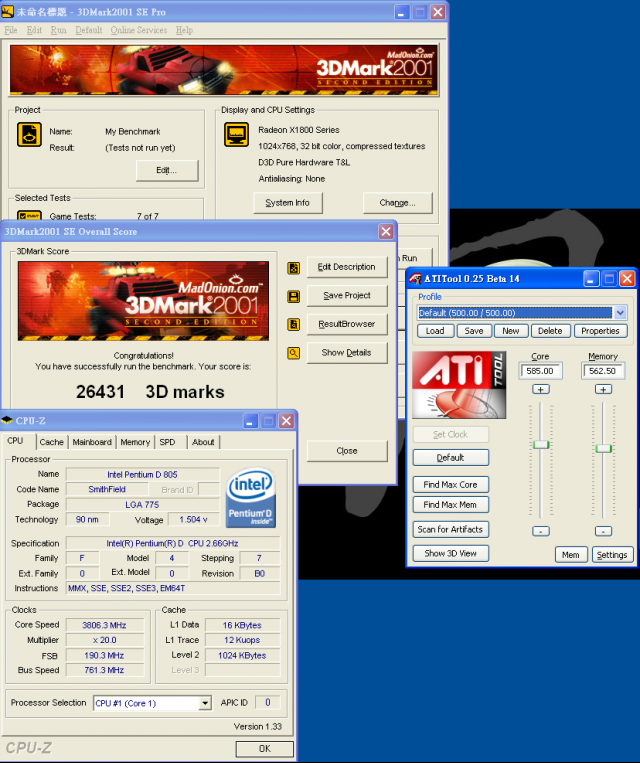Click the Project benchmark icon
The width and height of the screenshot is (640, 763).
point(29,135)
